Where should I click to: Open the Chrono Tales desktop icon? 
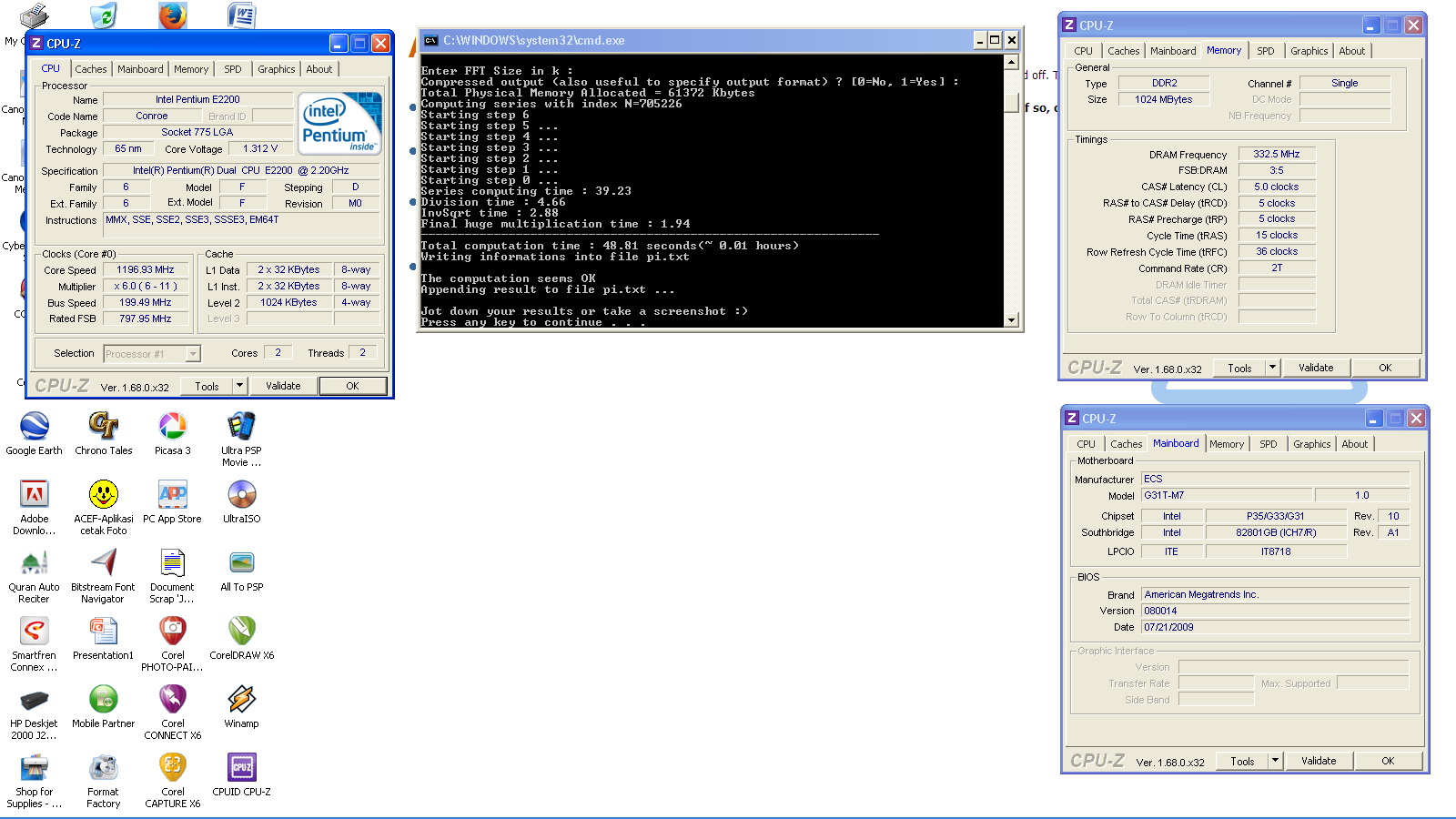click(104, 426)
